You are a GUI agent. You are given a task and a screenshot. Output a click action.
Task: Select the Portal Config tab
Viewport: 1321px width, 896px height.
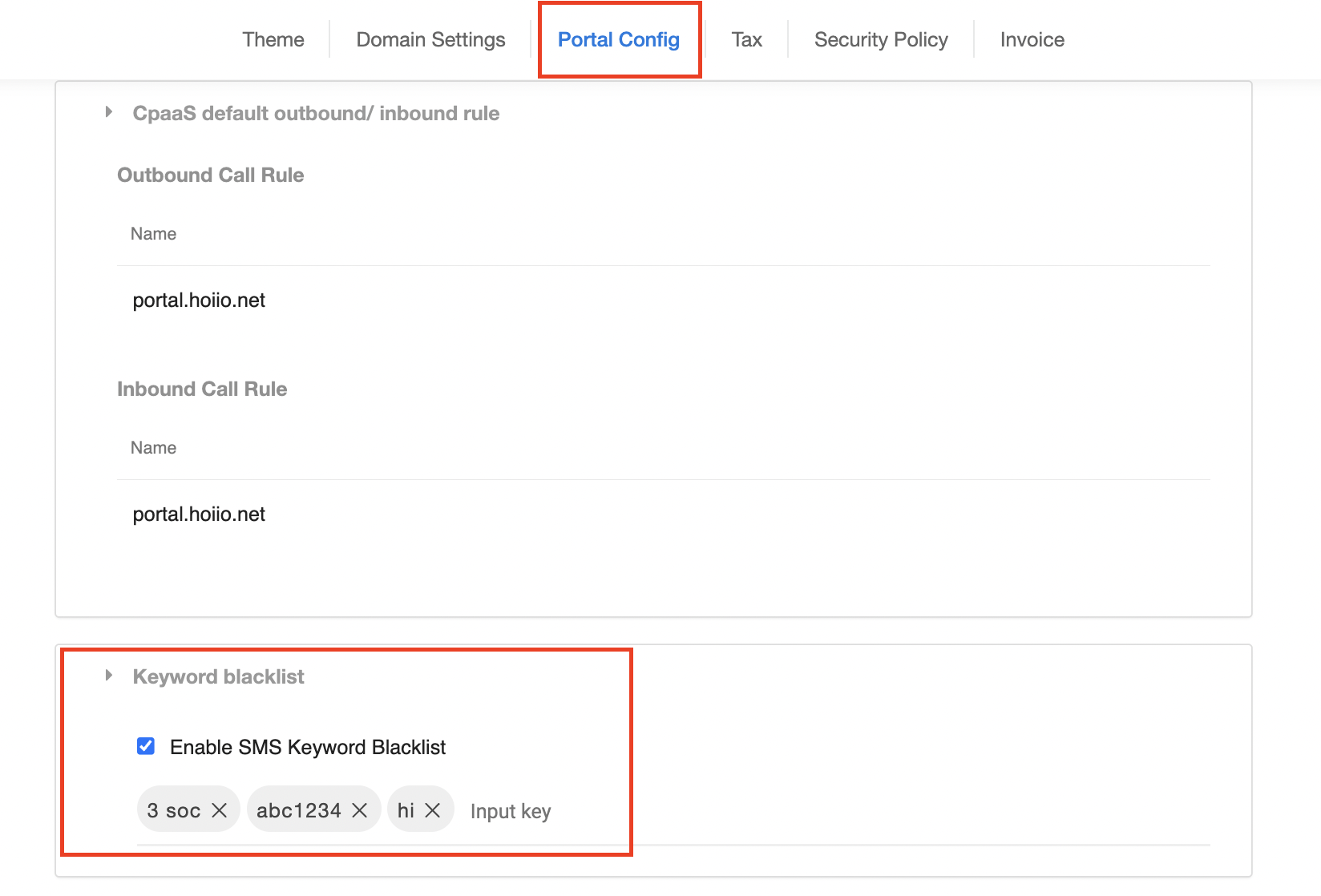(618, 40)
